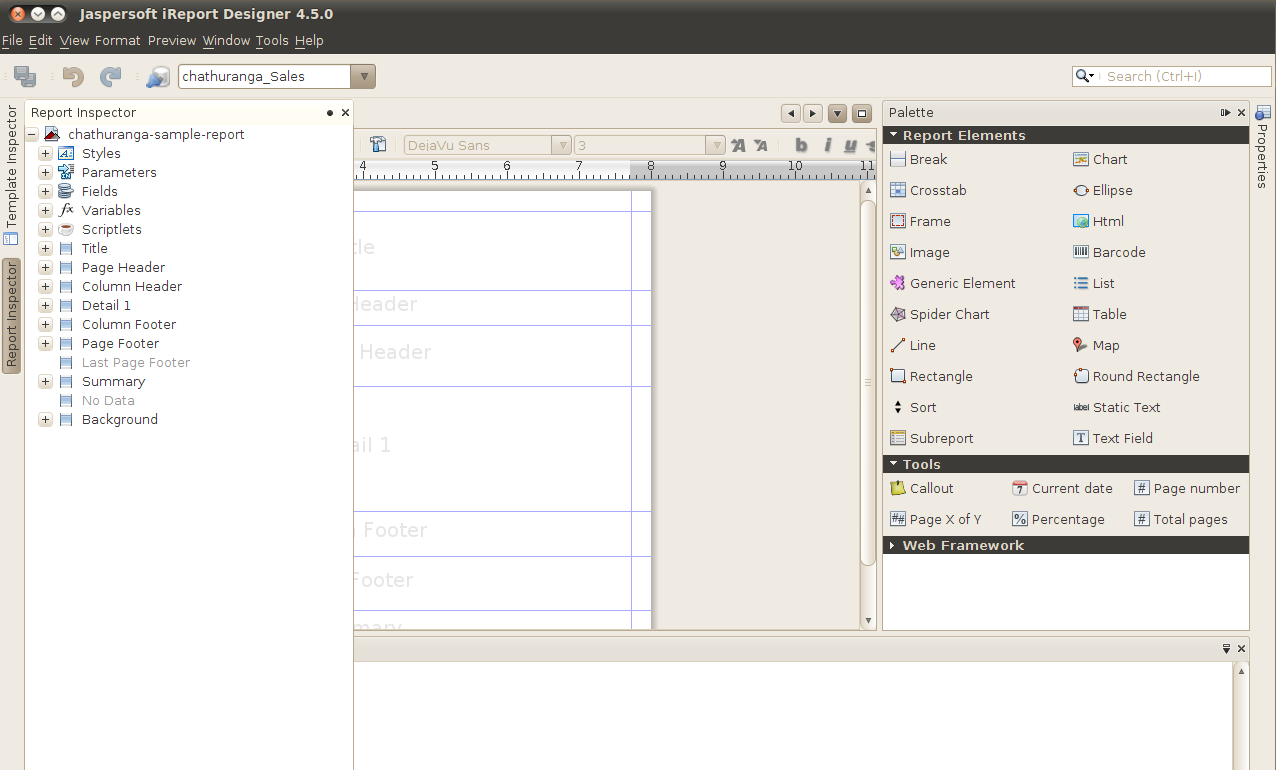Open the Window menu

(x=226, y=41)
